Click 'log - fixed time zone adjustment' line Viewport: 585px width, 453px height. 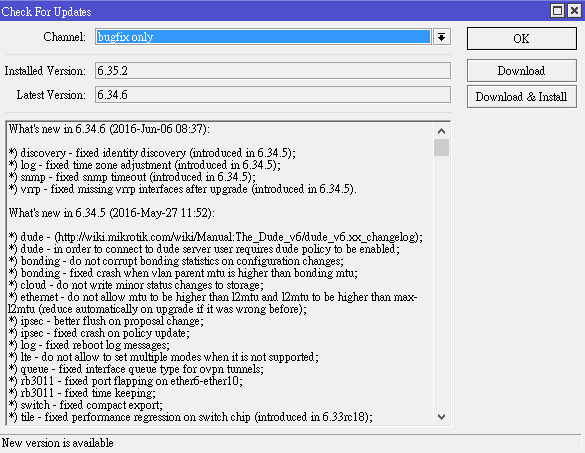(145, 165)
